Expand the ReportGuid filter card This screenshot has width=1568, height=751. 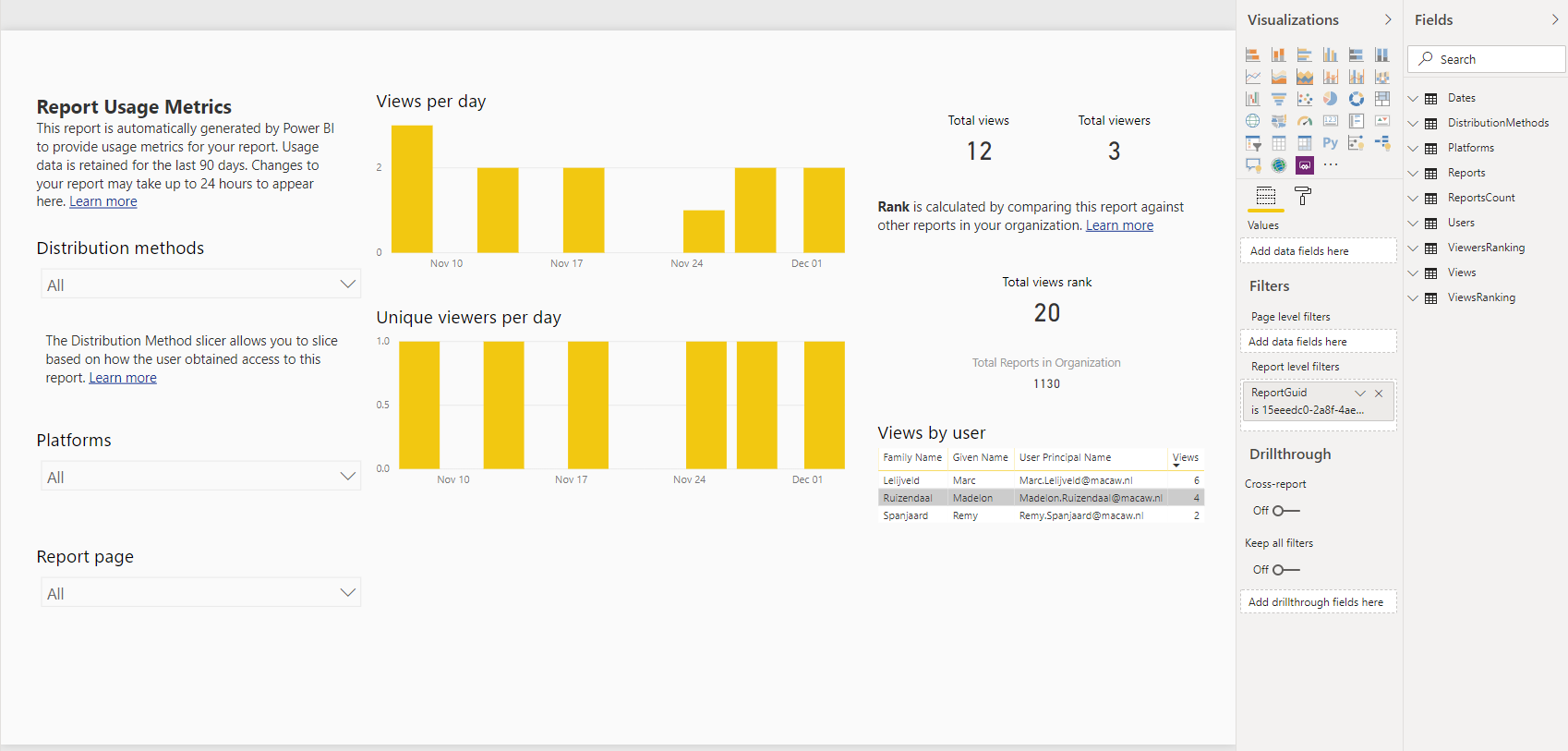(x=1359, y=394)
